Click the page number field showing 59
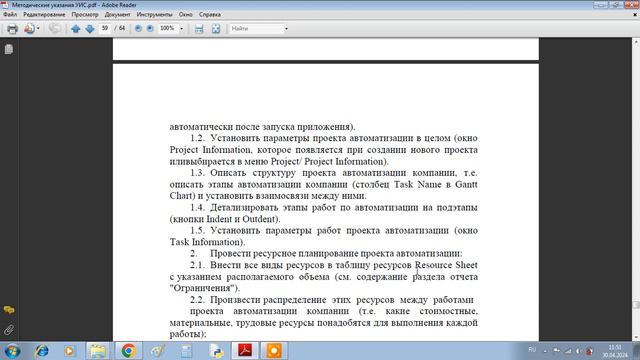640x360 pixels. (105, 28)
